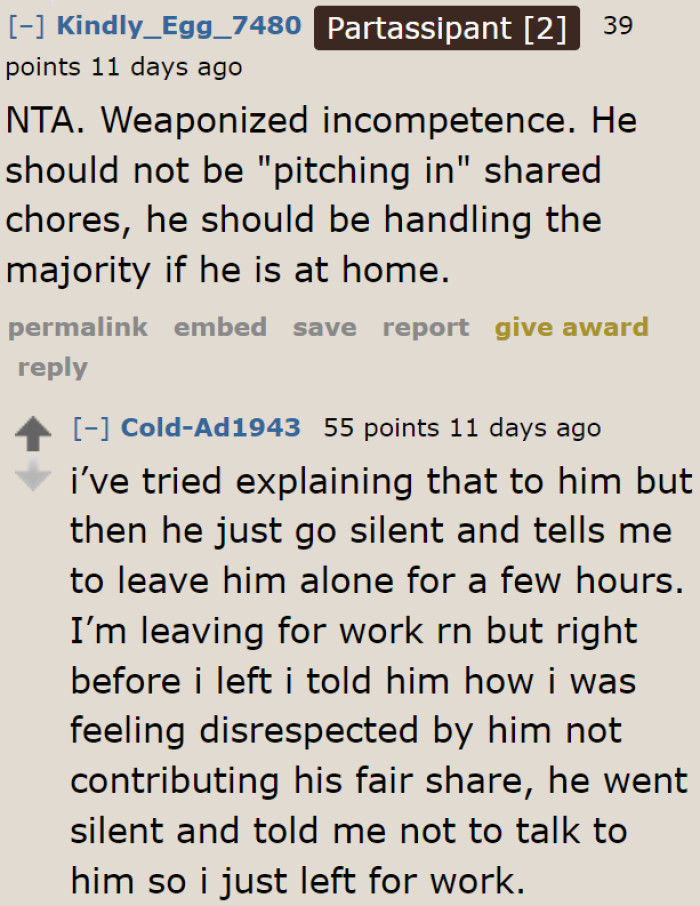Click the embed link

tap(220, 327)
